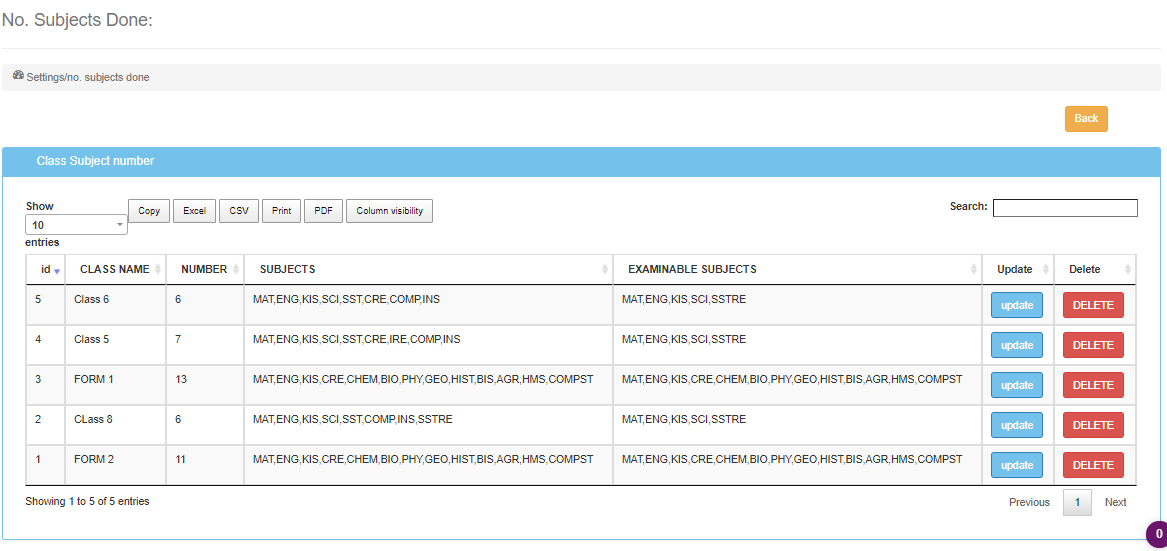Click the purple notification badge
The height and width of the screenshot is (551, 1167).
tap(1156, 534)
